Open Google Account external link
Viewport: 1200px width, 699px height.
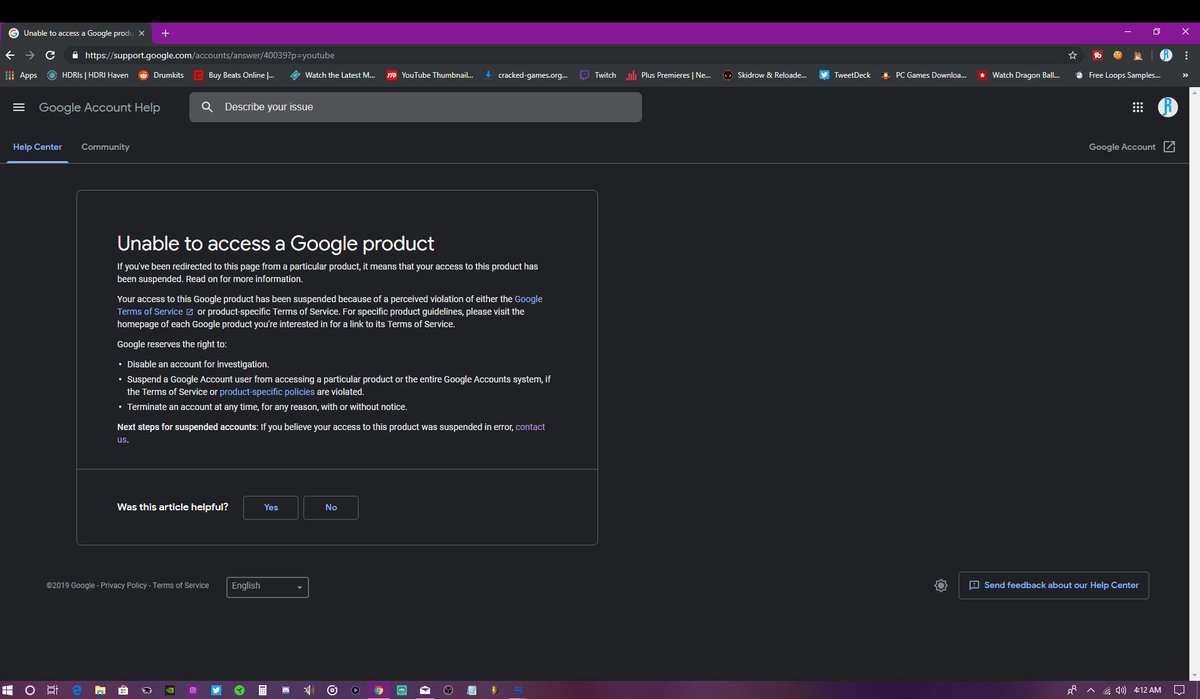pyautogui.click(x=1132, y=147)
